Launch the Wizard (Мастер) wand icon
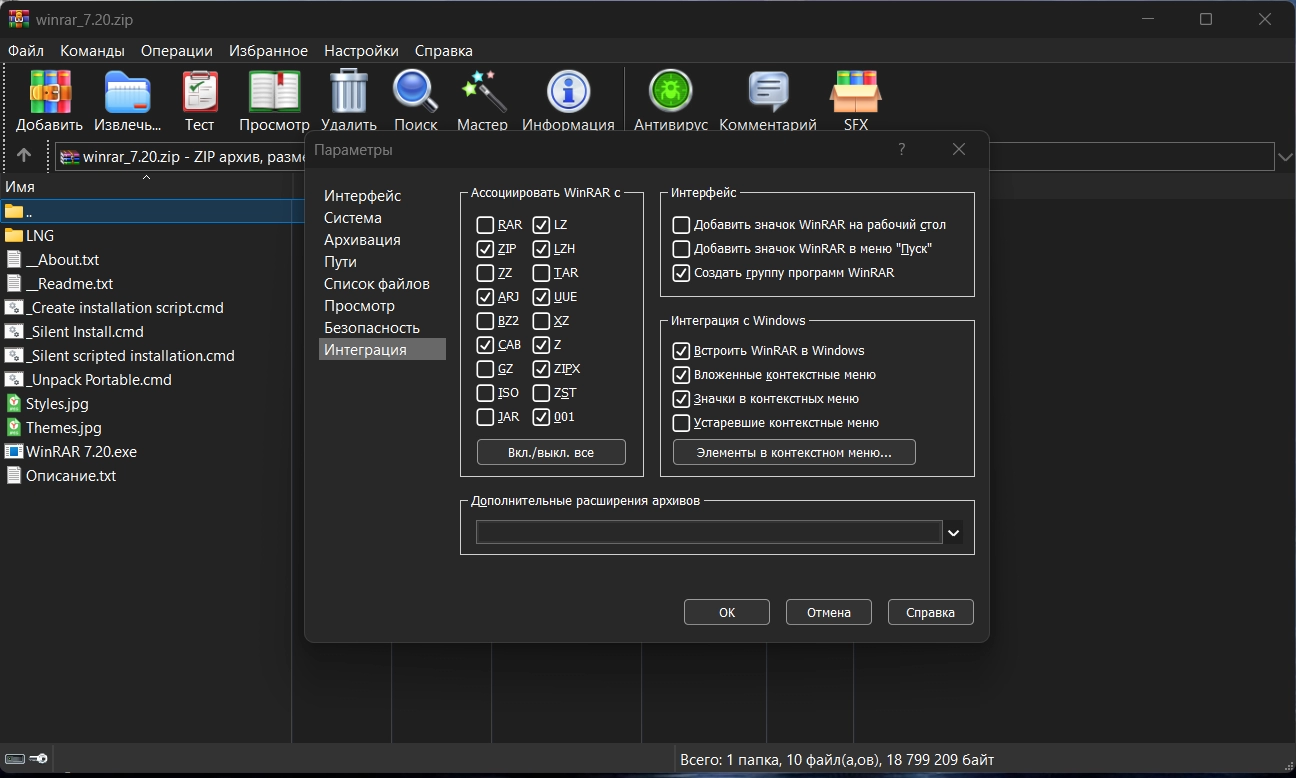The width and height of the screenshot is (1296, 778). pos(483,93)
